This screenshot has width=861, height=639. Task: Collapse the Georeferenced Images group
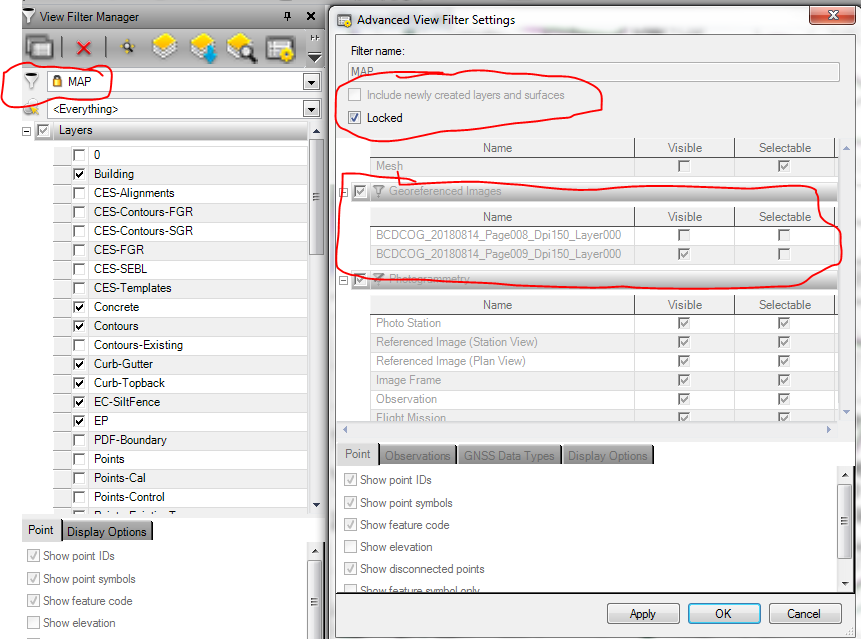343,192
